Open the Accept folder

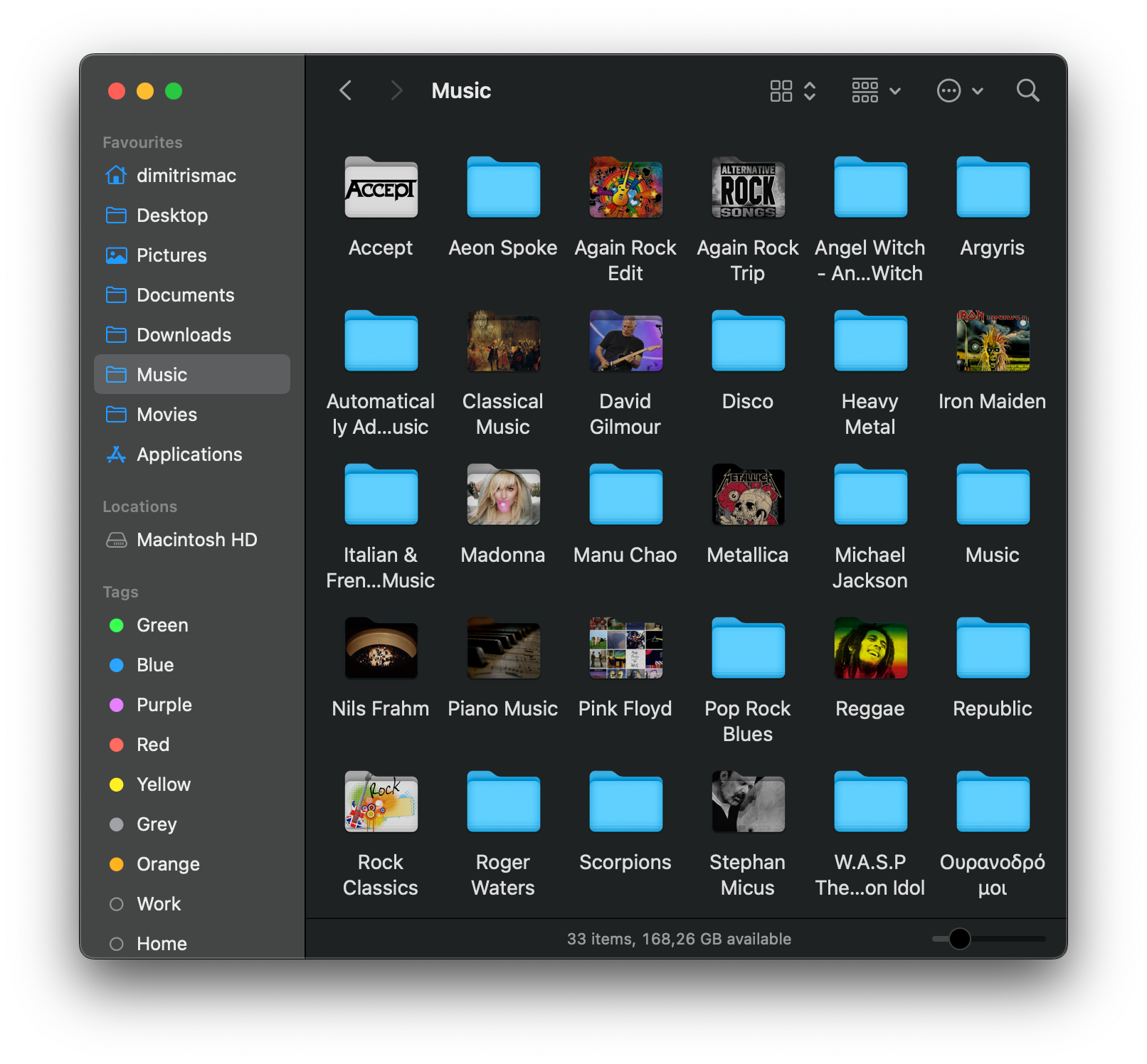(x=381, y=187)
